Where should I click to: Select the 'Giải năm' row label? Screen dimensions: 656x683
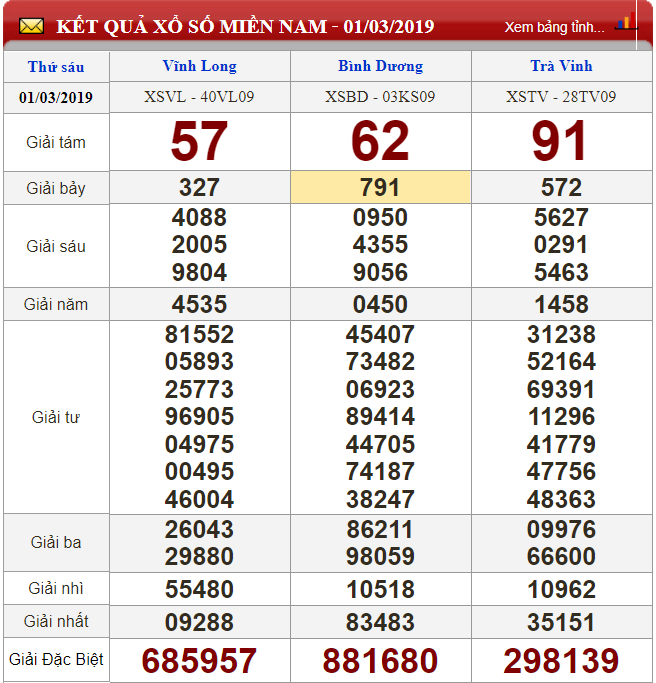56,304
